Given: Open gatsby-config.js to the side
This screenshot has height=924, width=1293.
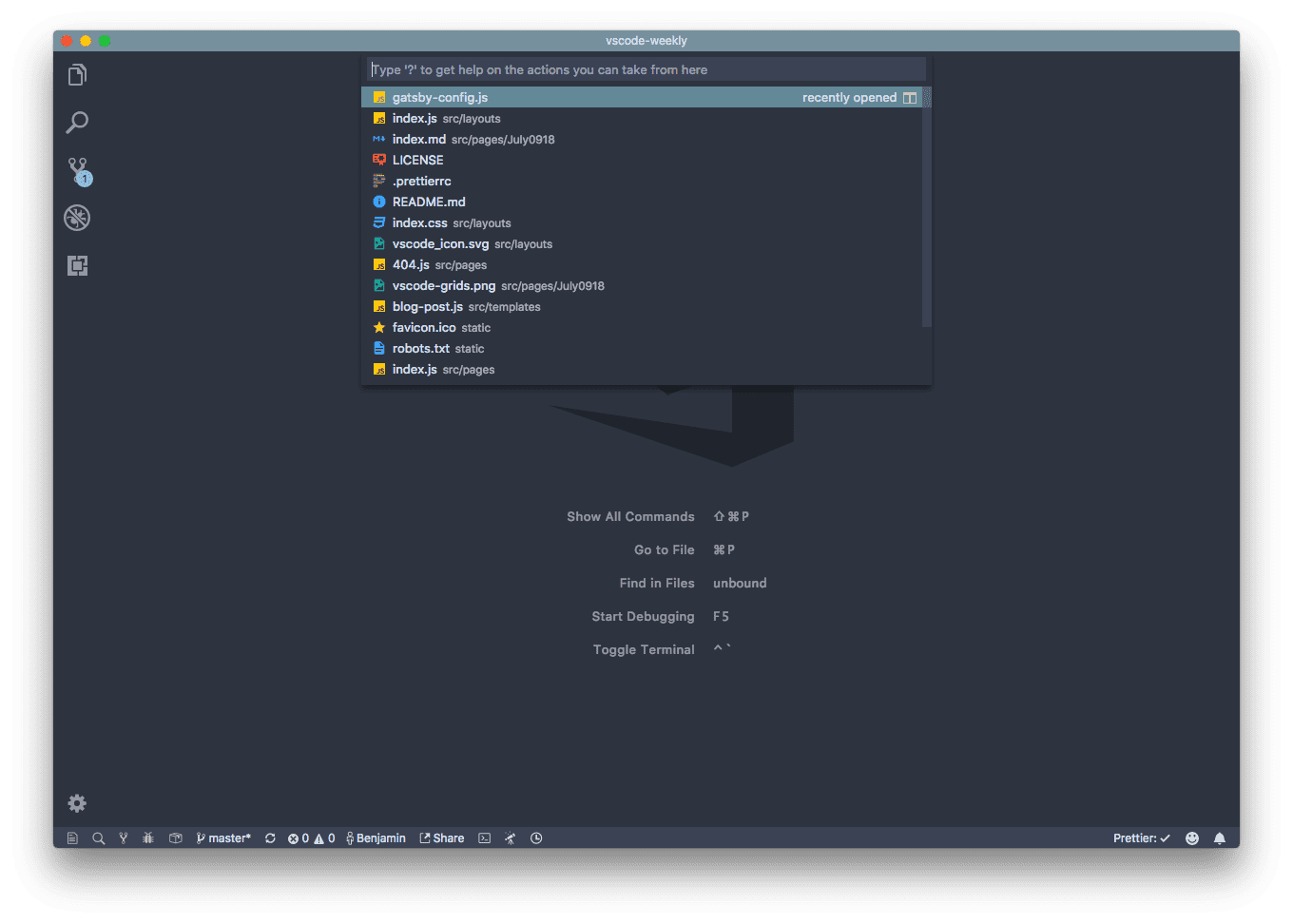Looking at the screenshot, I should click(x=910, y=98).
